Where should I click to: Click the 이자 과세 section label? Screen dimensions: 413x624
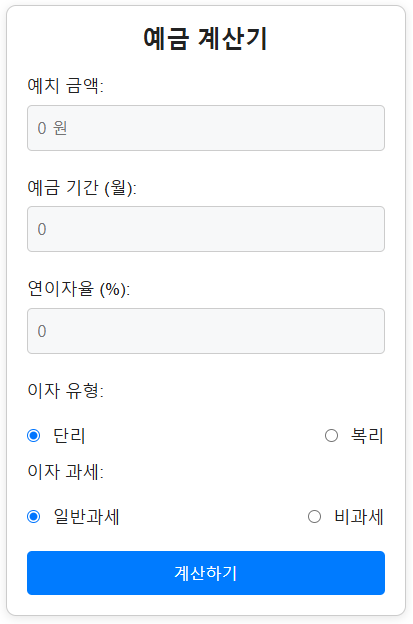(x=65, y=472)
